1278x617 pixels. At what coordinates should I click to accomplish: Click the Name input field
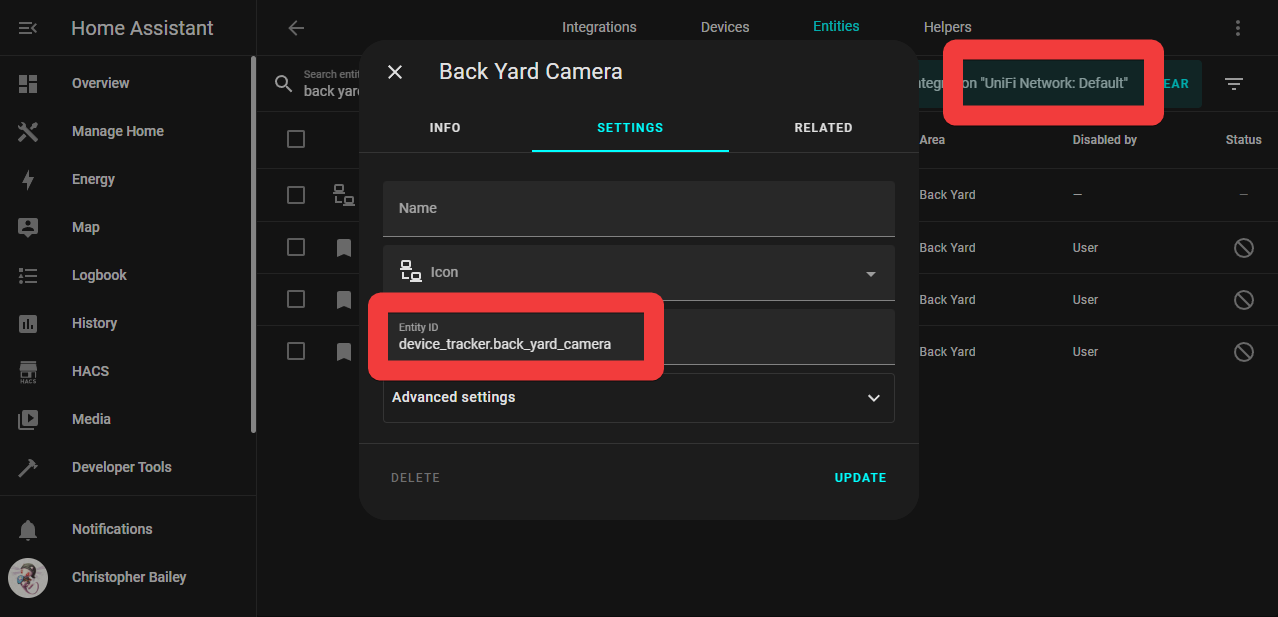(638, 208)
